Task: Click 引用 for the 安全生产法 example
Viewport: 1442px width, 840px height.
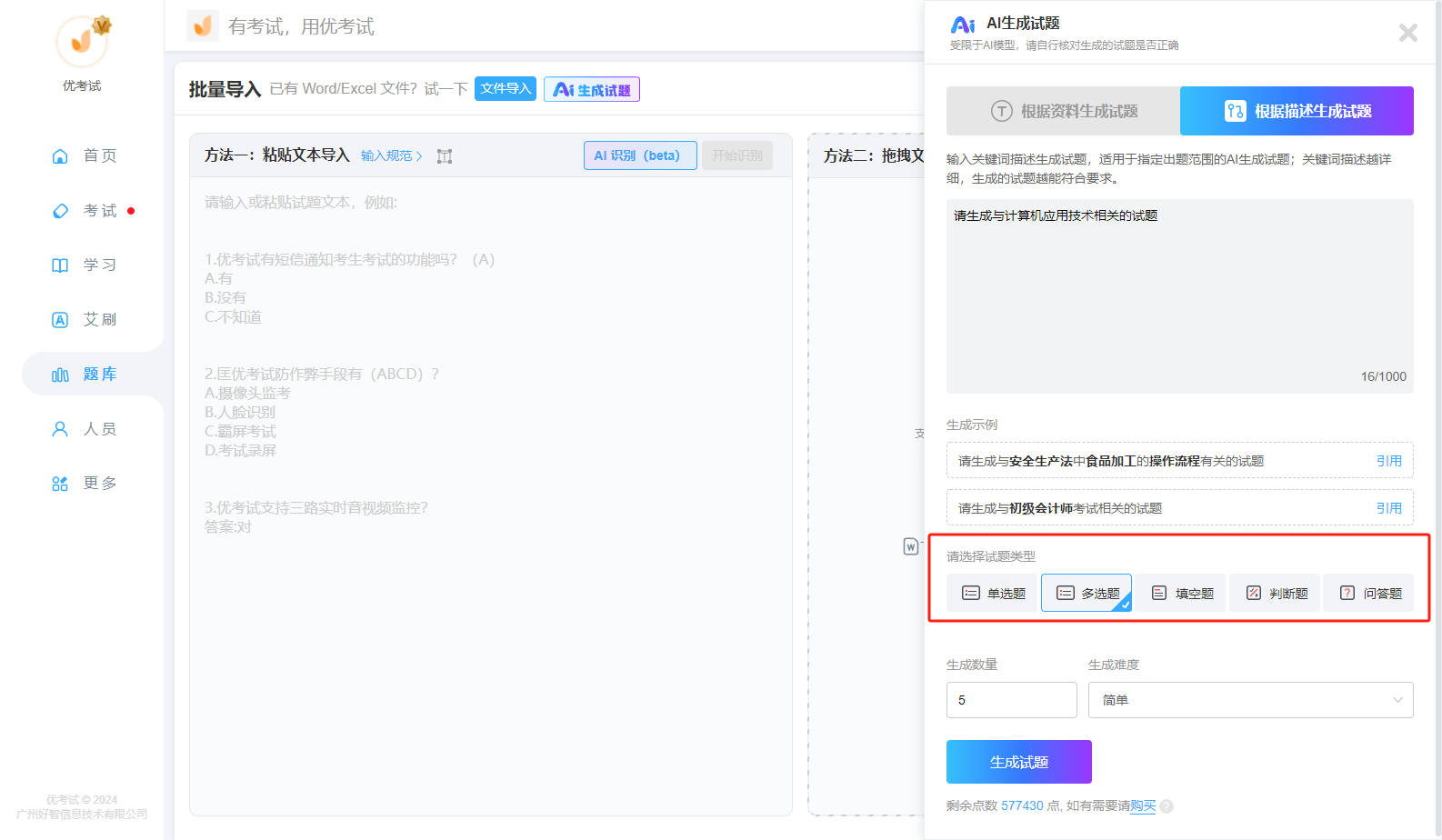Action: (1388, 461)
